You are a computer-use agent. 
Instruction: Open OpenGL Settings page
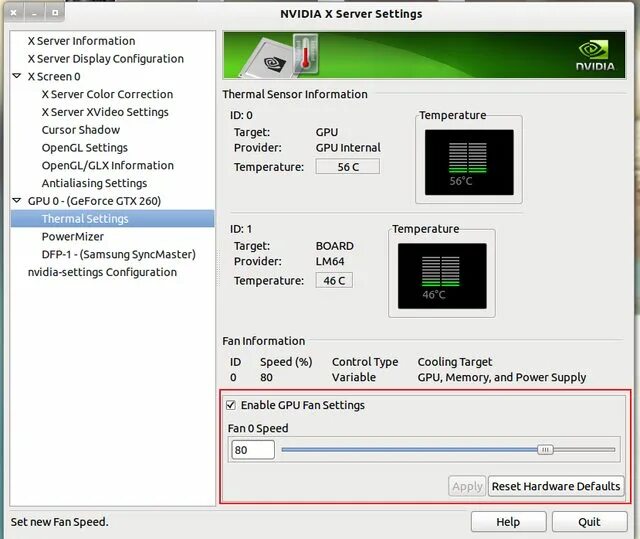[84, 148]
